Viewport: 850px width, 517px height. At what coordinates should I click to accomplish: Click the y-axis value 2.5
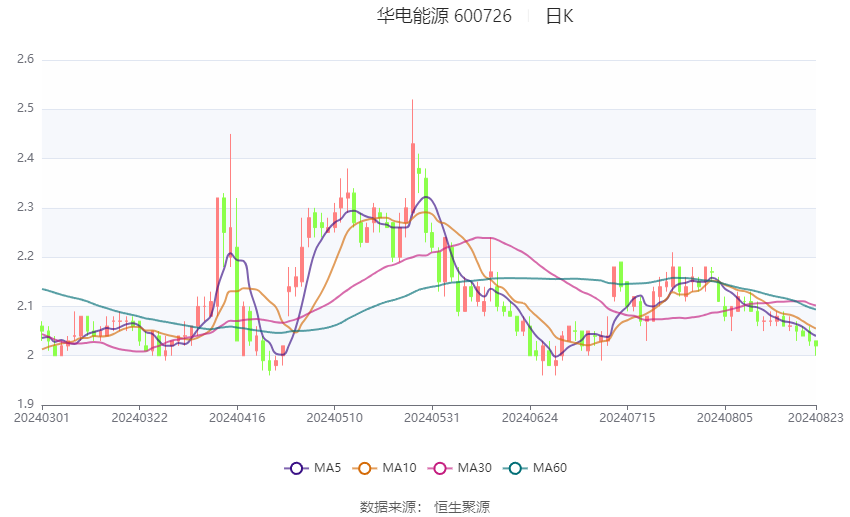click(25, 109)
